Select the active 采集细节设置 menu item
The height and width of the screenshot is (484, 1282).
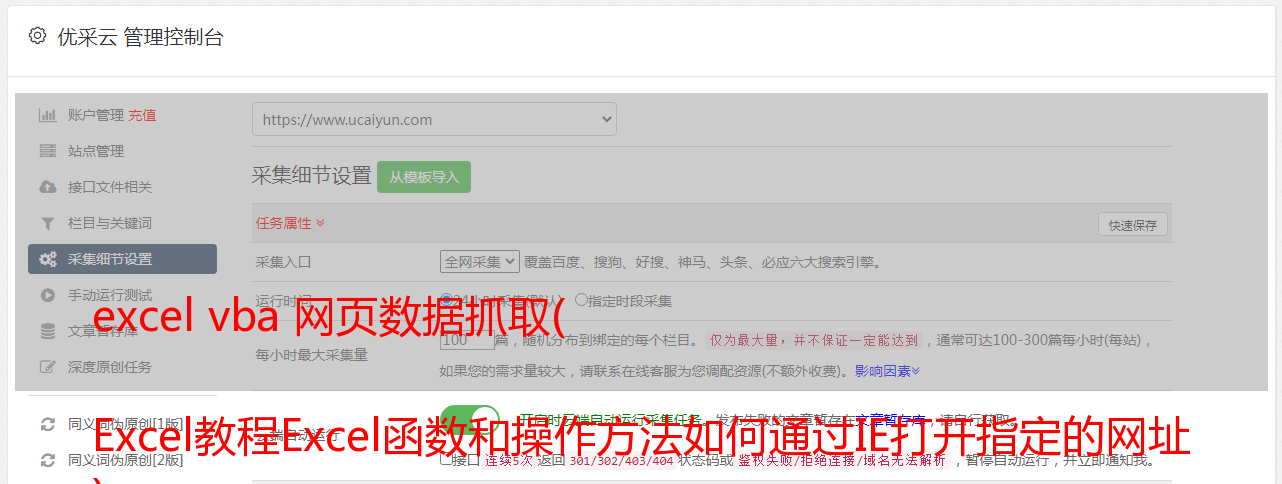coord(122,259)
